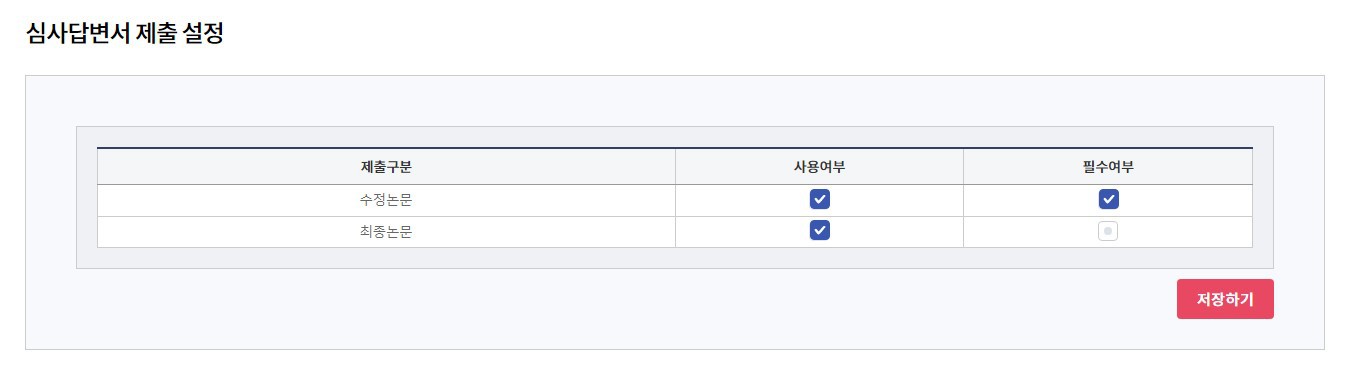Screen dimensions: 1348x374
Task: Click gray dot icon in 최종논문 필수여부
Action: 1108,231
